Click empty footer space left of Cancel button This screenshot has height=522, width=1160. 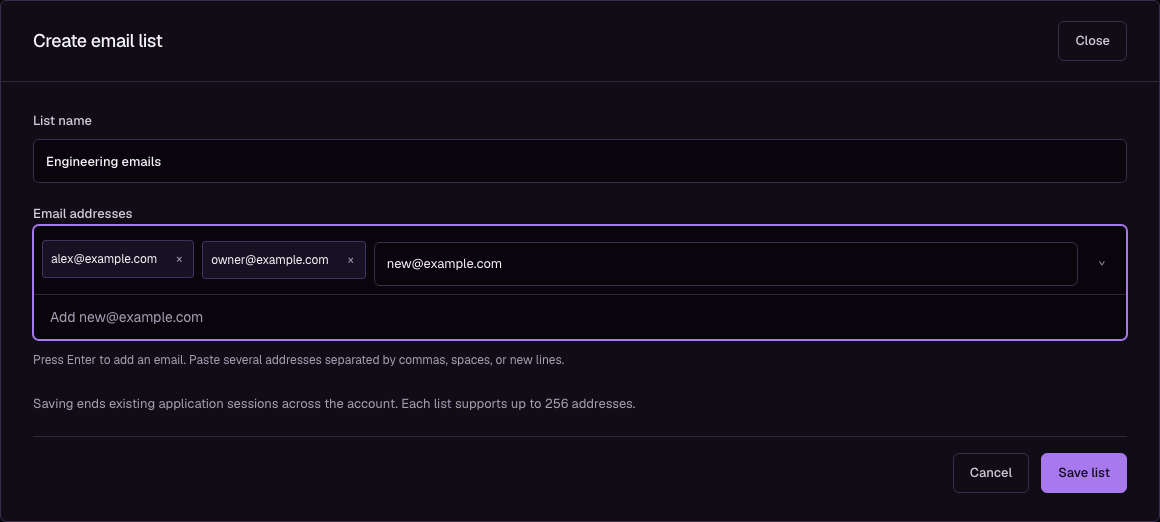point(488,472)
